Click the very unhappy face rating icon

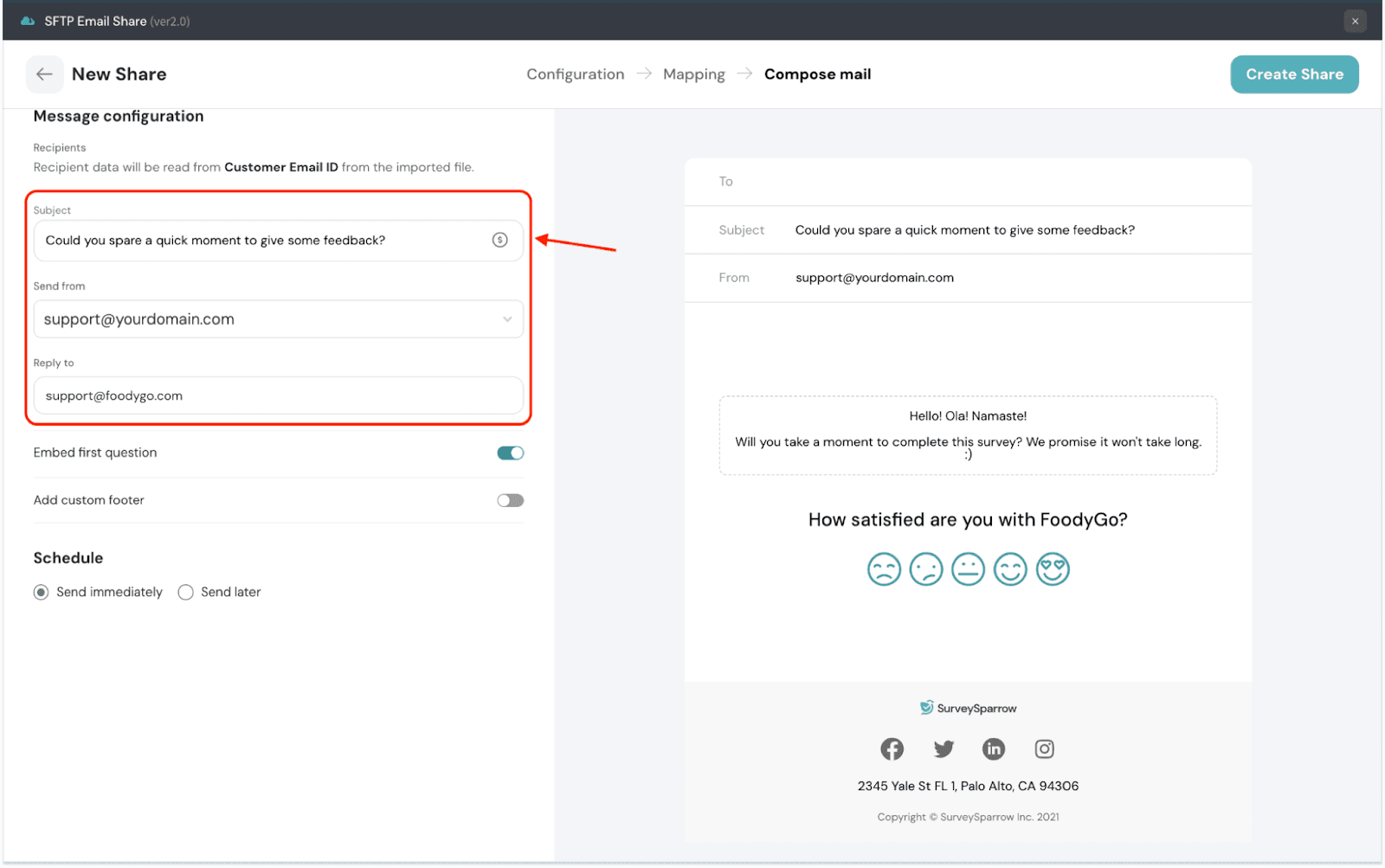coord(884,569)
